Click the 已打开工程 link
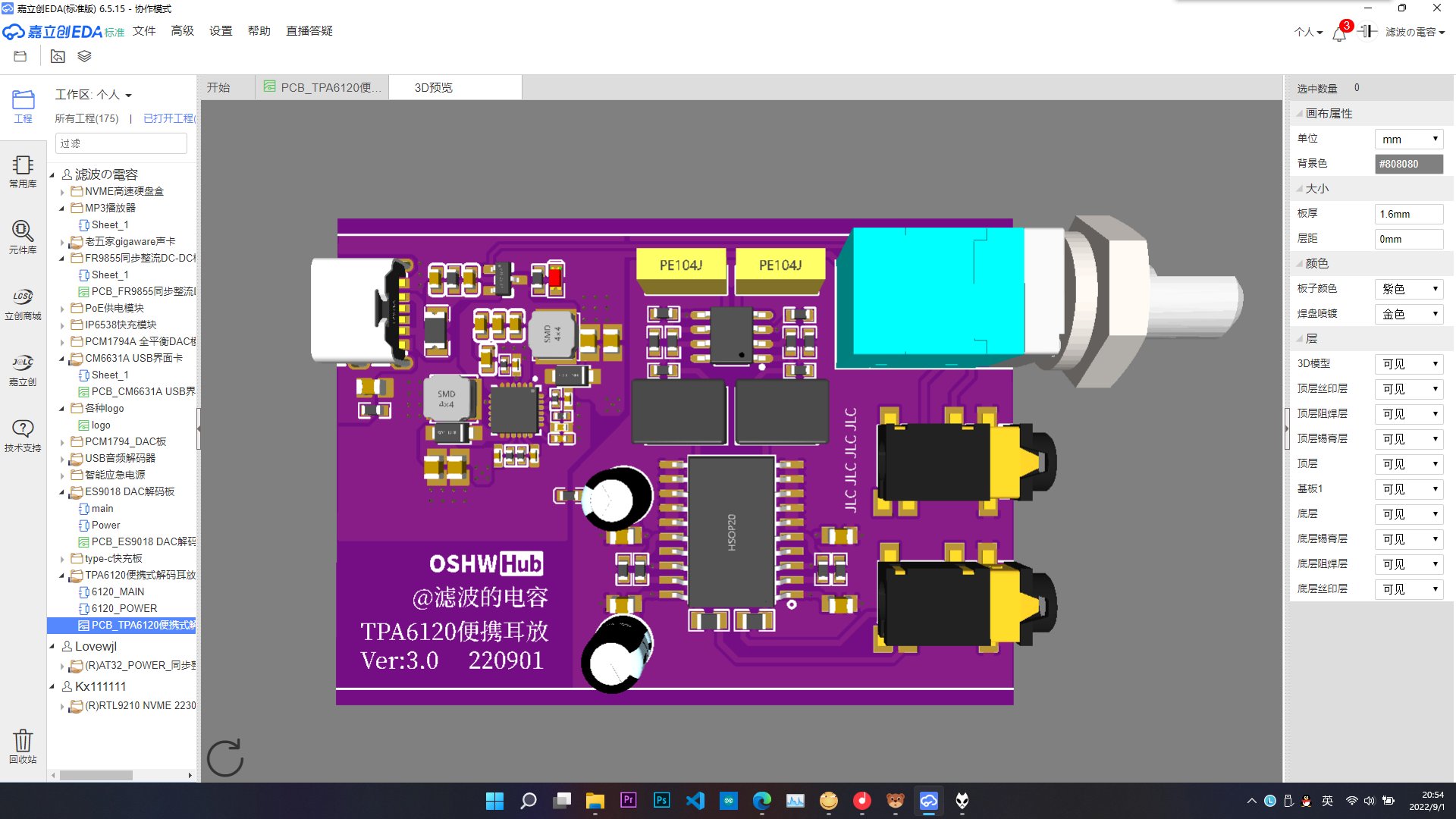 click(169, 118)
